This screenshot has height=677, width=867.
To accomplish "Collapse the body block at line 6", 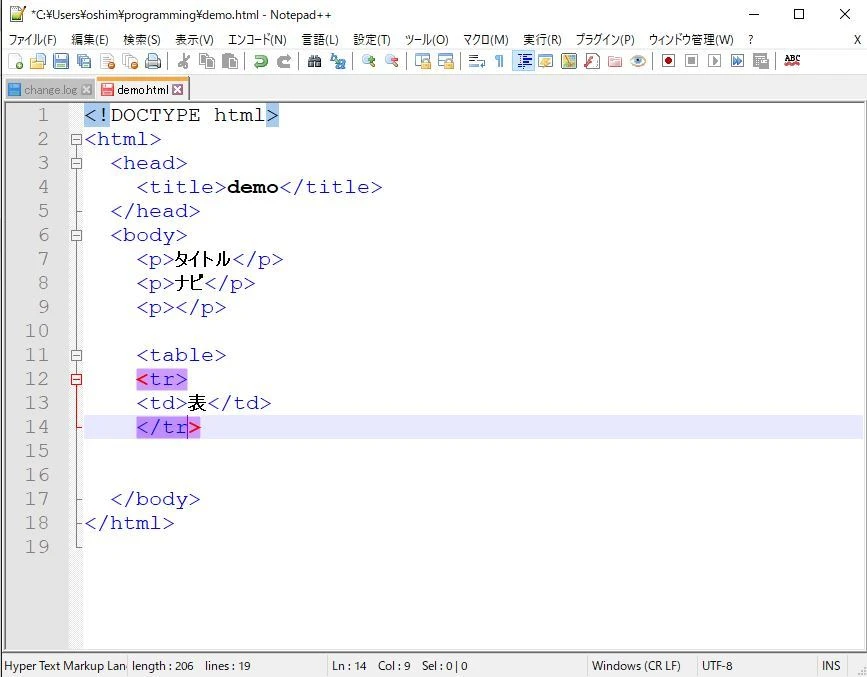I will pos(76,235).
